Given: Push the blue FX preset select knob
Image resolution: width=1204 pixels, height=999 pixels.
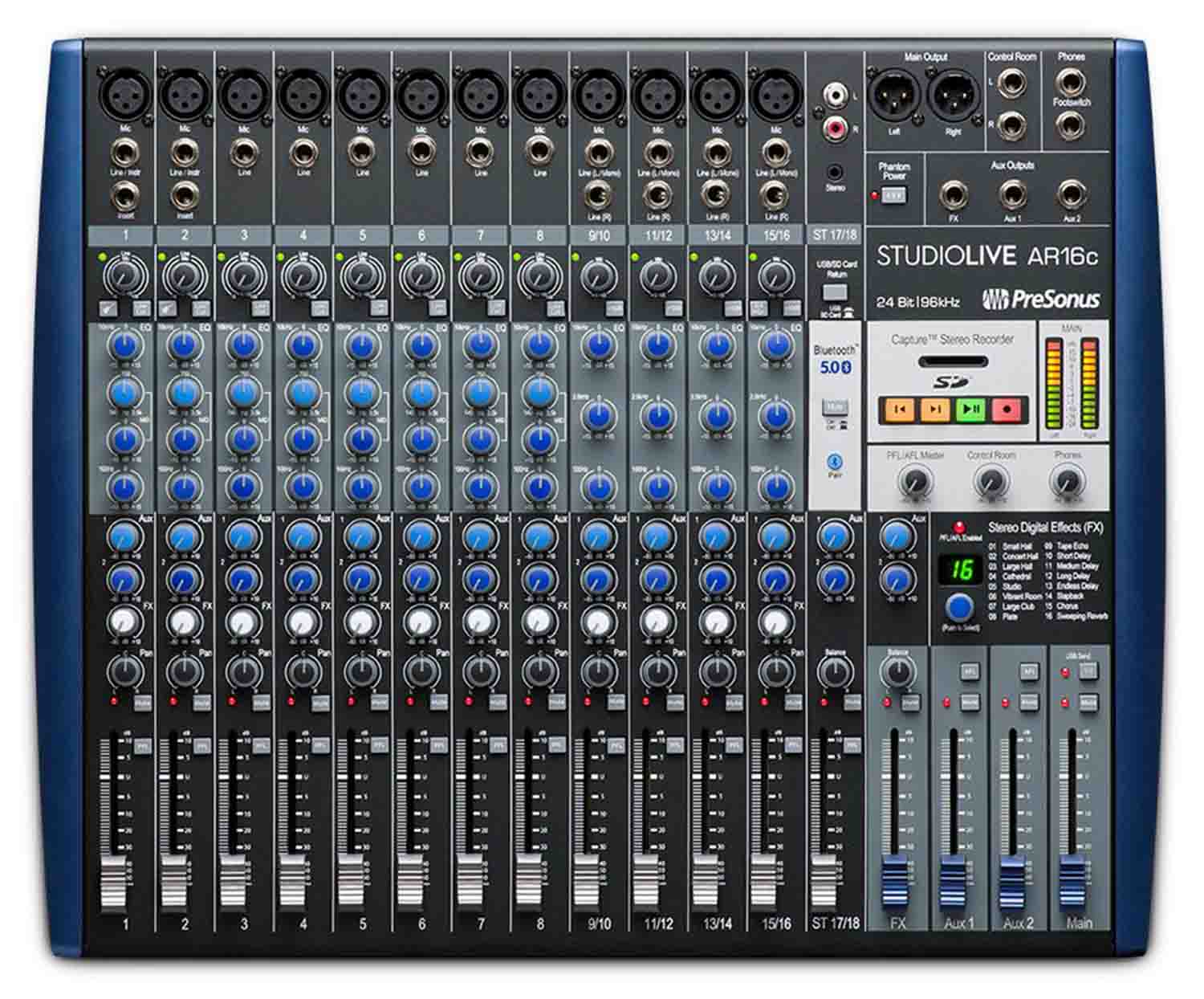Looking at the screenshot, I should click(960, 607).
